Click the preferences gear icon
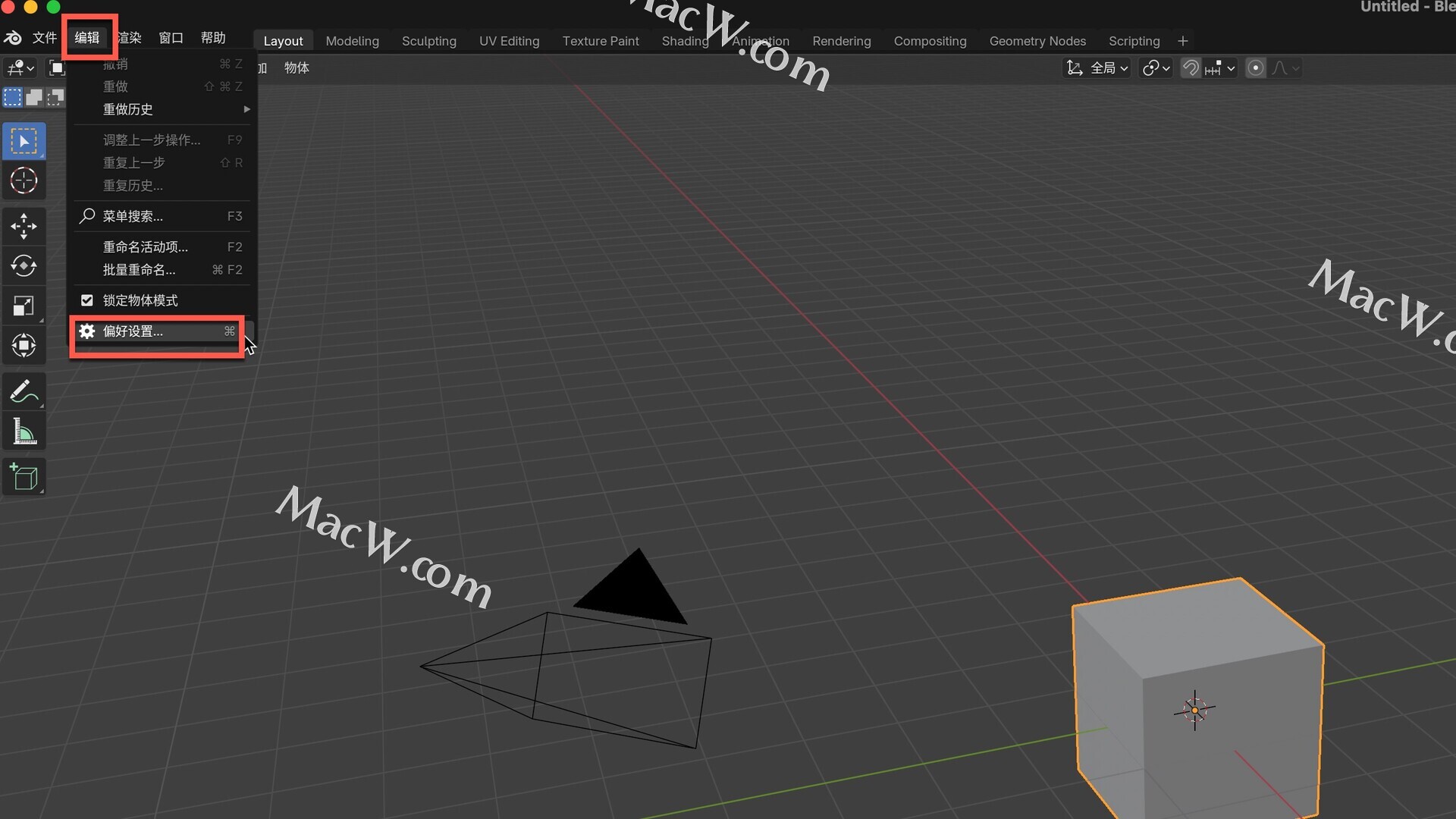Image resolution: width=1456 pixels, height=819 pixels. coord(87,331)
